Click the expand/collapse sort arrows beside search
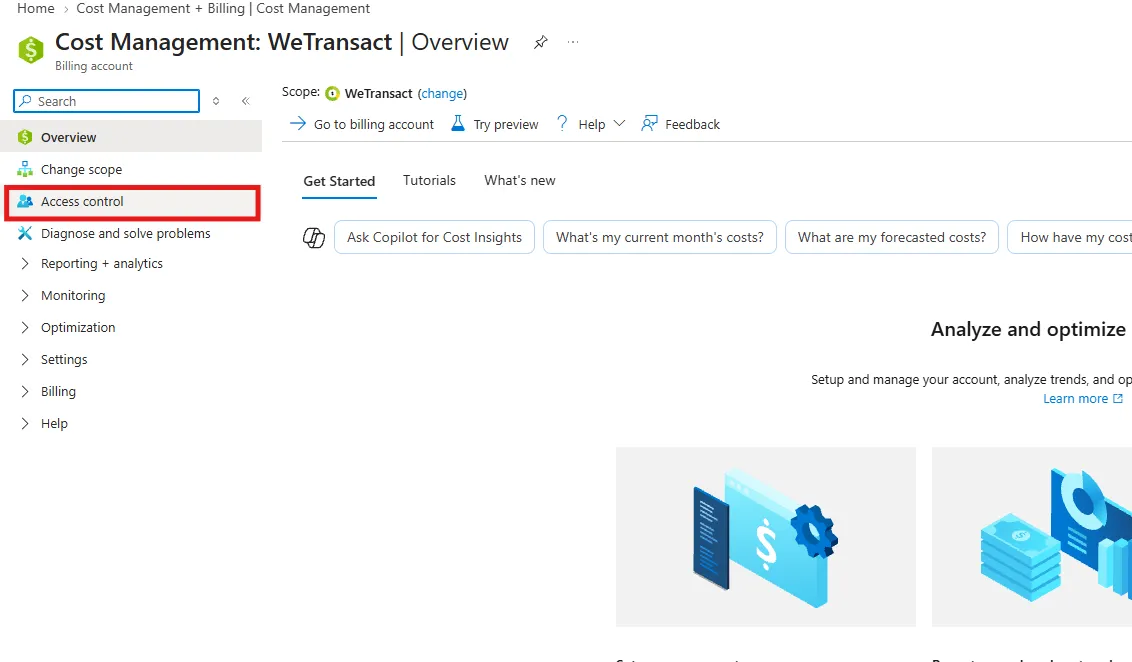This screenshot has height=662, width=1132. point(216,101)
